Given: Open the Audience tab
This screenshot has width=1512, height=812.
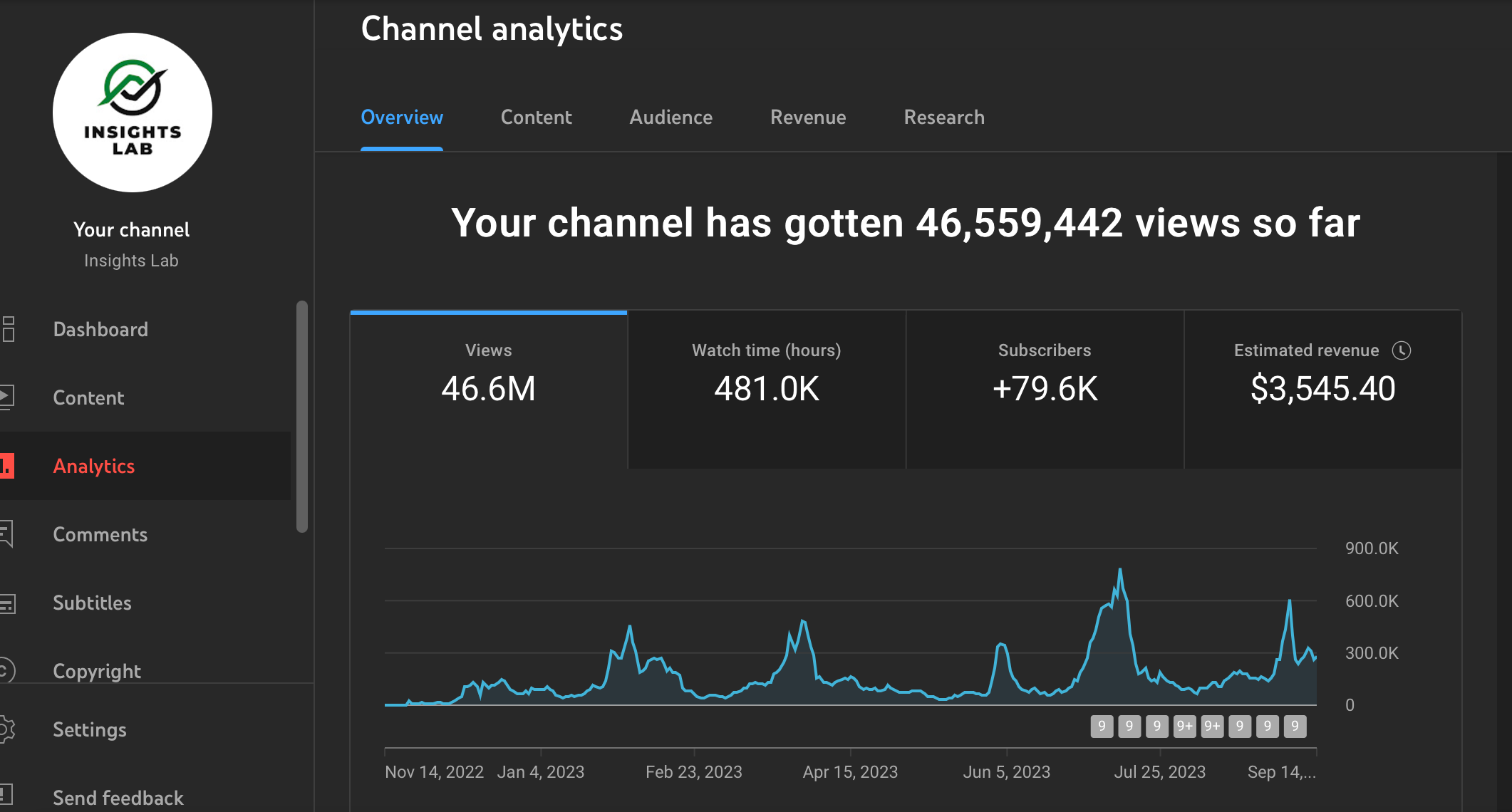Looking at the screenshot, I should coord(670,118).
